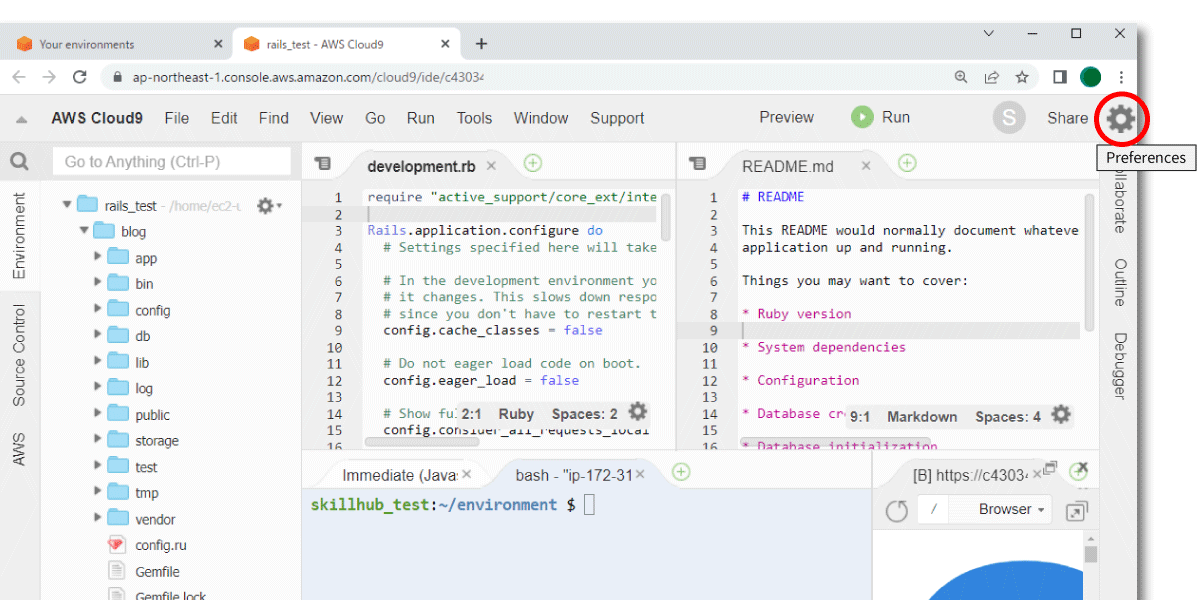Open Chrome tab search chevron
This screenshot has width=1200, height=600.
point(988,33)
